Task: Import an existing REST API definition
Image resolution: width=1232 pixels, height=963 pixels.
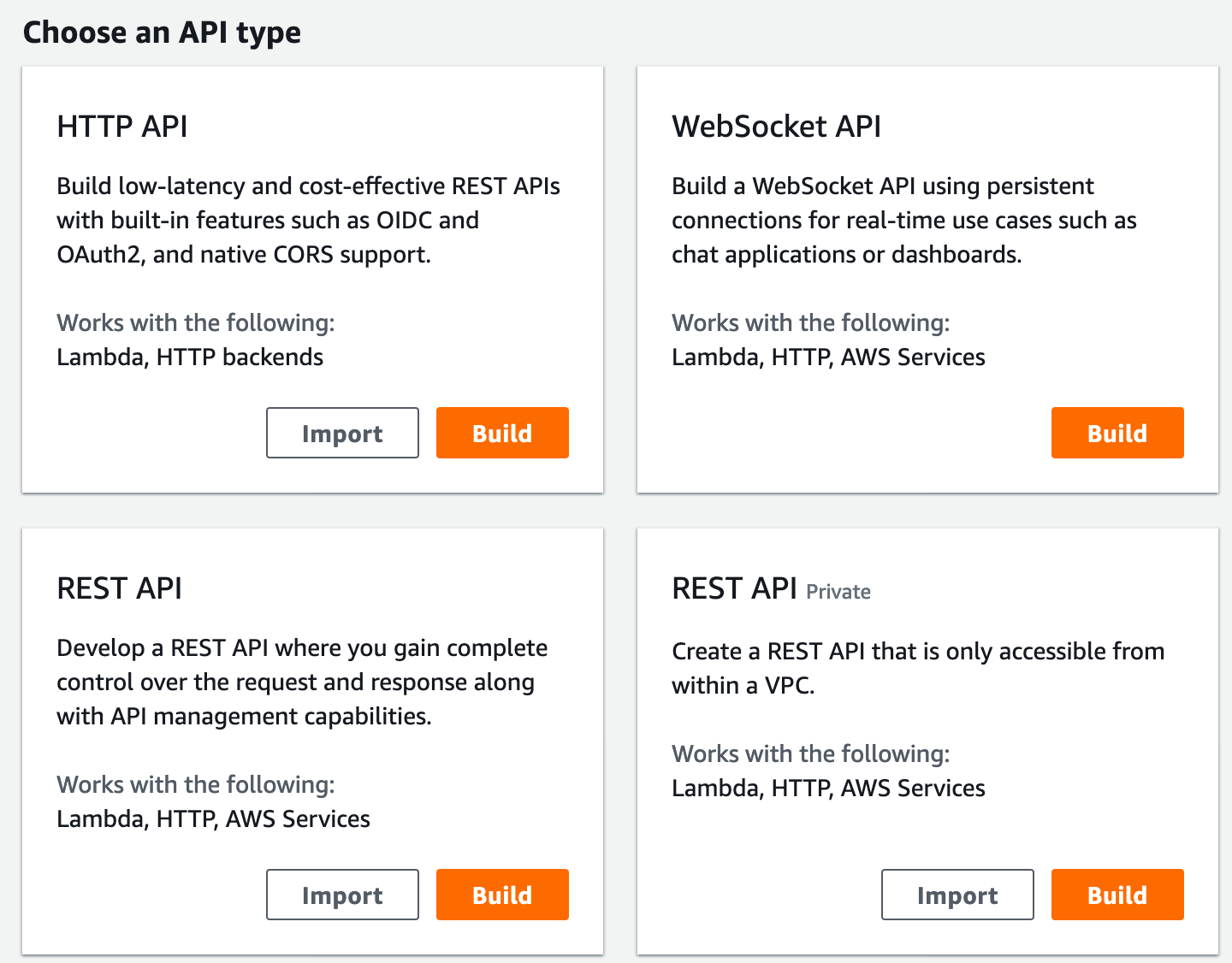Action: [x=342, y=895]
